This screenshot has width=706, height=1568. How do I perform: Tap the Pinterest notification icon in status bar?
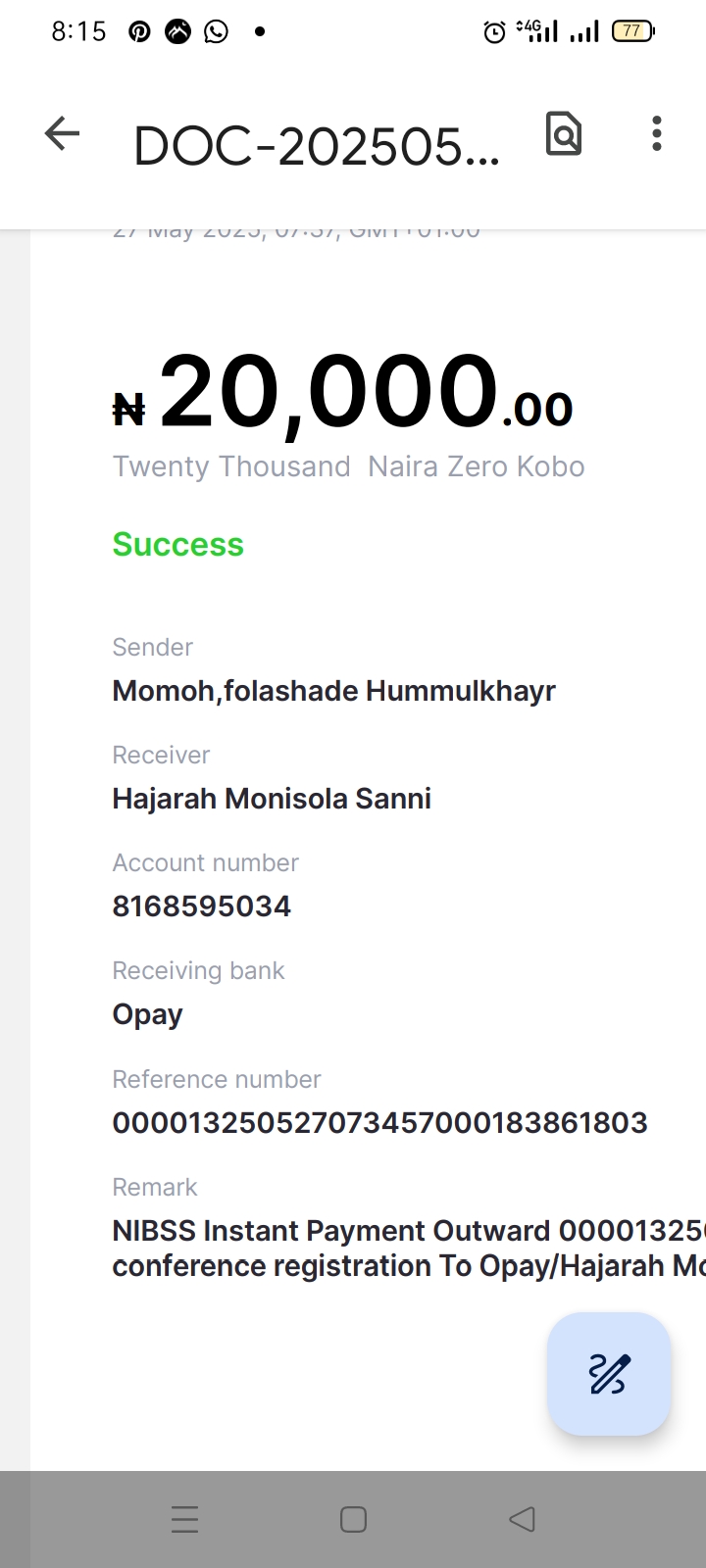pos(139,32)
